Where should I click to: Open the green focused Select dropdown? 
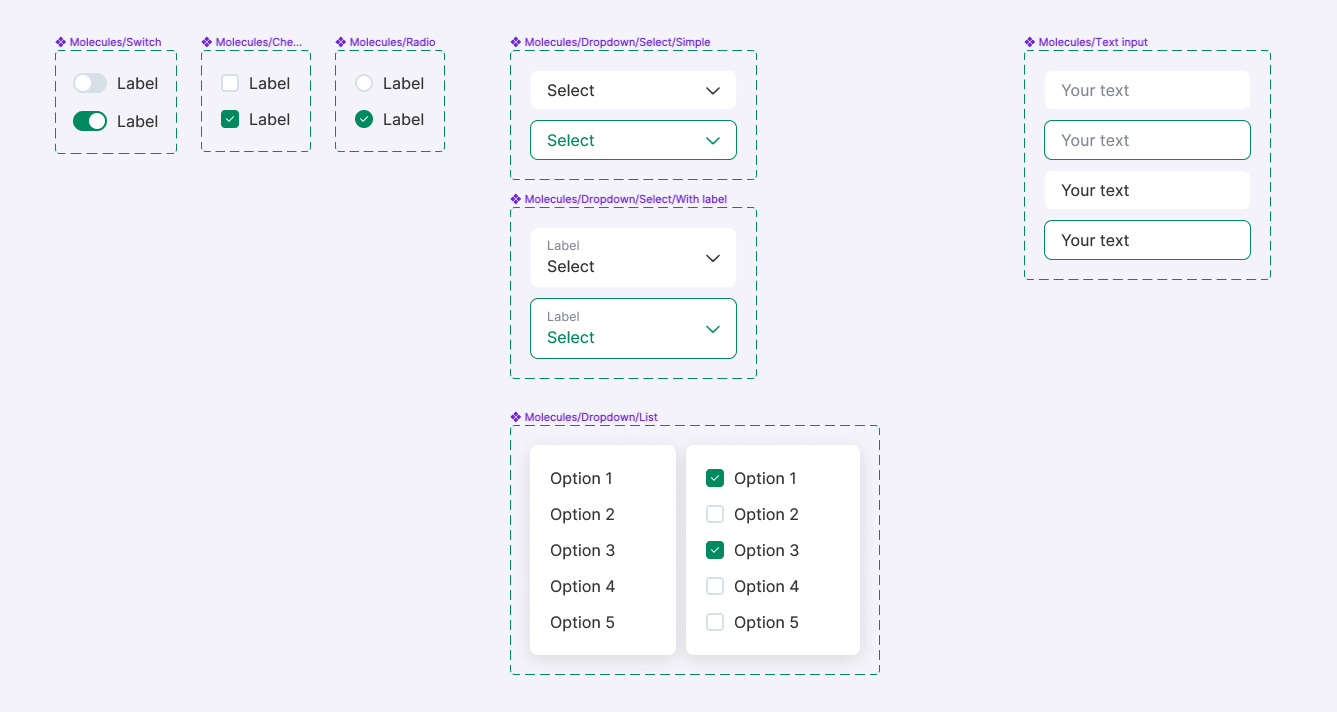[x=632, y=140]
